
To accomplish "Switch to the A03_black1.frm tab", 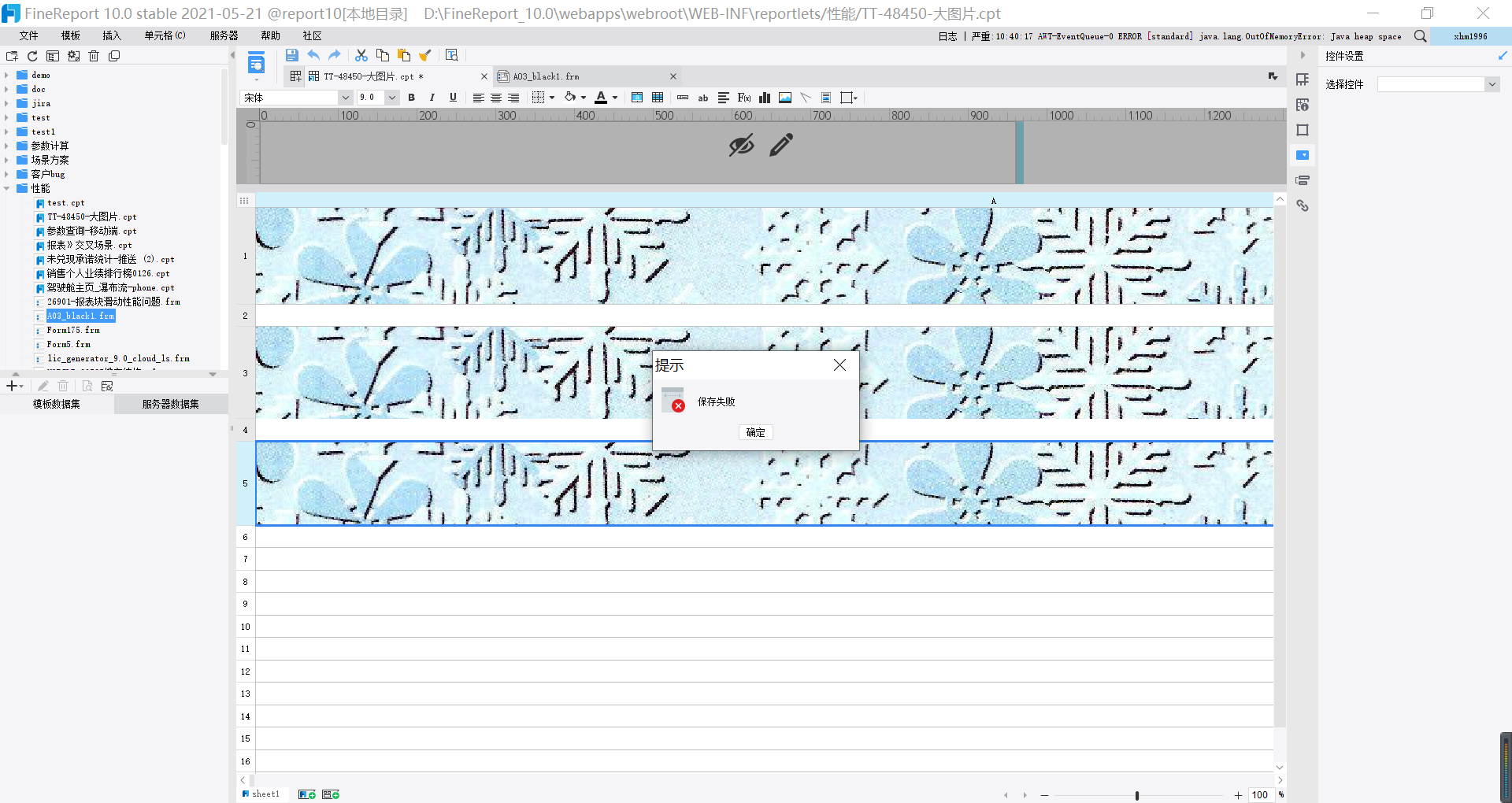I will point(546,76).
